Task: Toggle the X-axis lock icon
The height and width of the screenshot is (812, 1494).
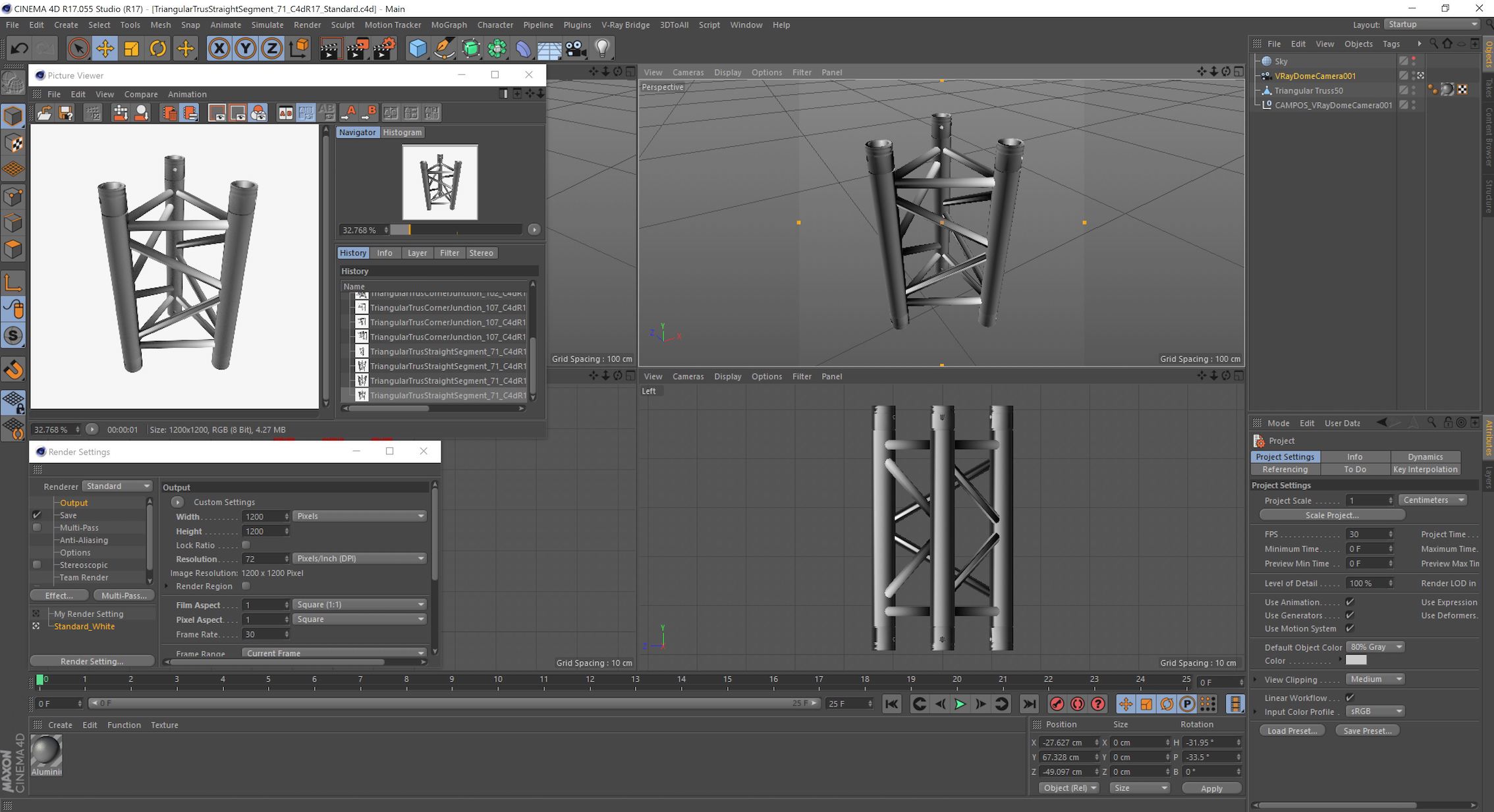Action: [219, 48]
